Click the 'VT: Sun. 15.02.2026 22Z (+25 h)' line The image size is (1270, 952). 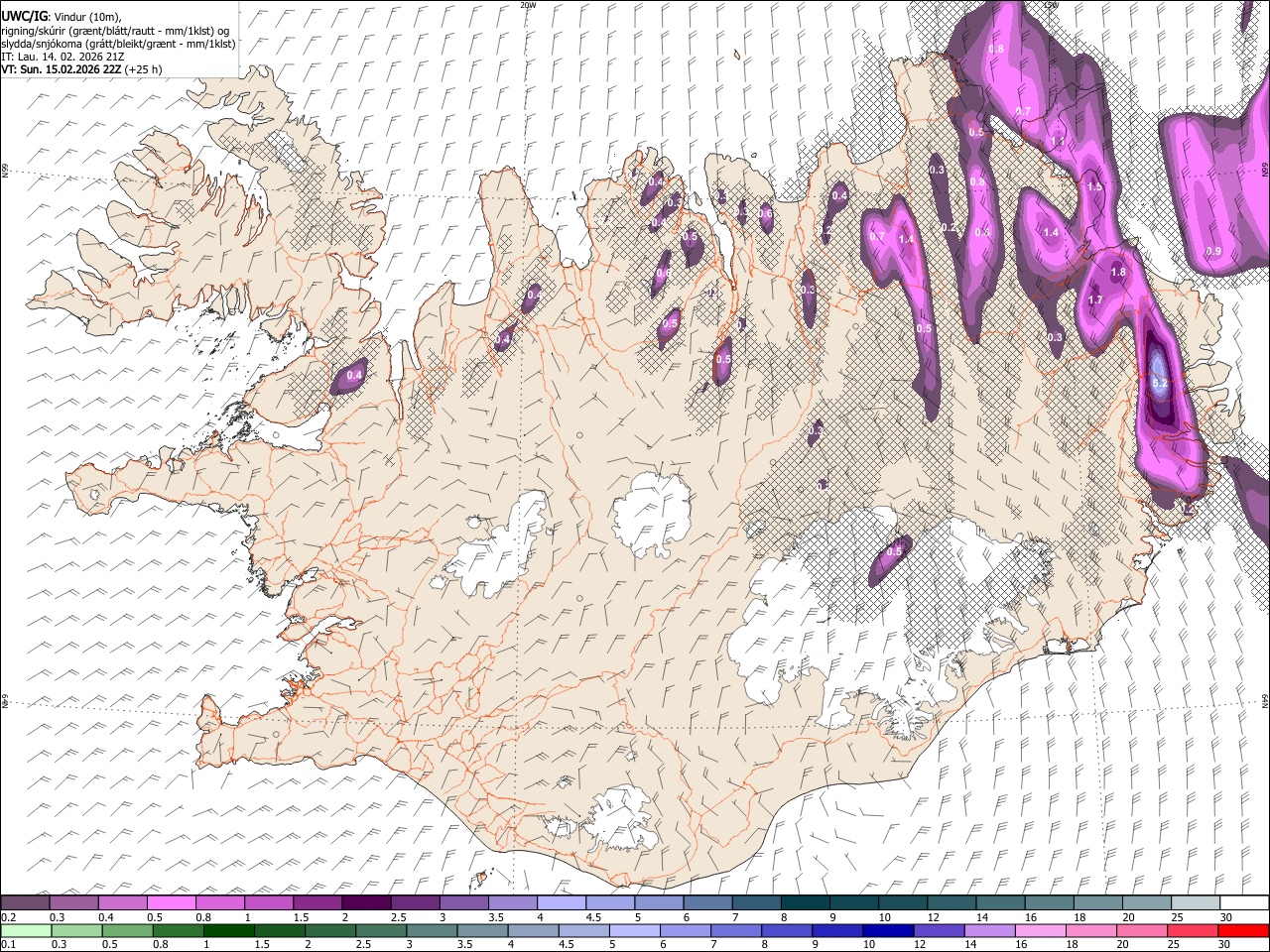[x=81, y=69]
